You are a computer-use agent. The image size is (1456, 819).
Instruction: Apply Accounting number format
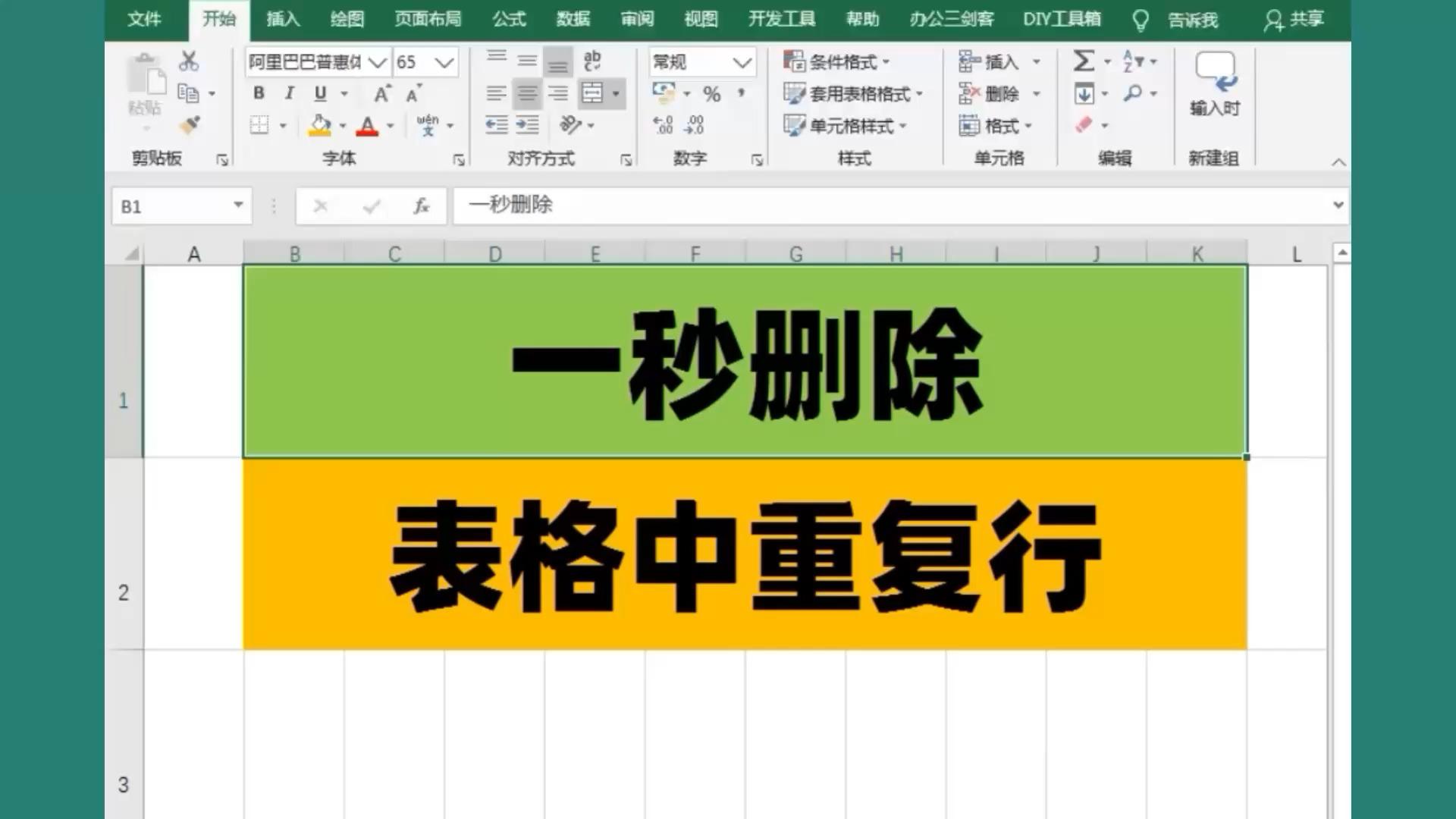pyautogui.click(x=664, y=93)
